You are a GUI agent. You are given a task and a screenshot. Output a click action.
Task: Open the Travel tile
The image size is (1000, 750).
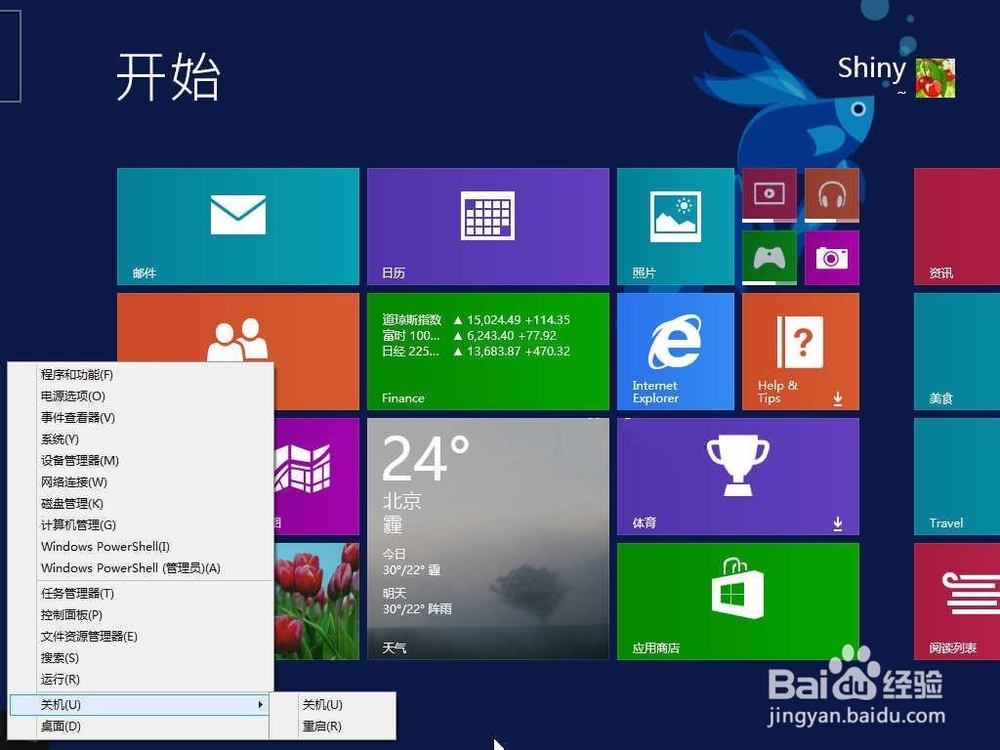click(x=957, y=476)
